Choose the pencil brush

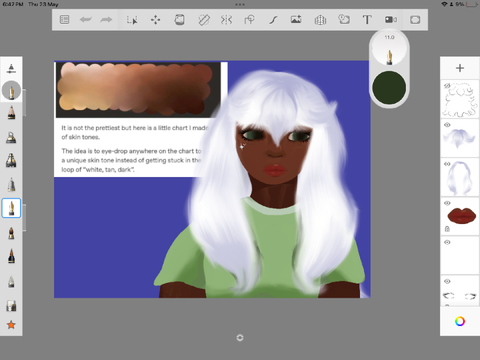[11, 113]
